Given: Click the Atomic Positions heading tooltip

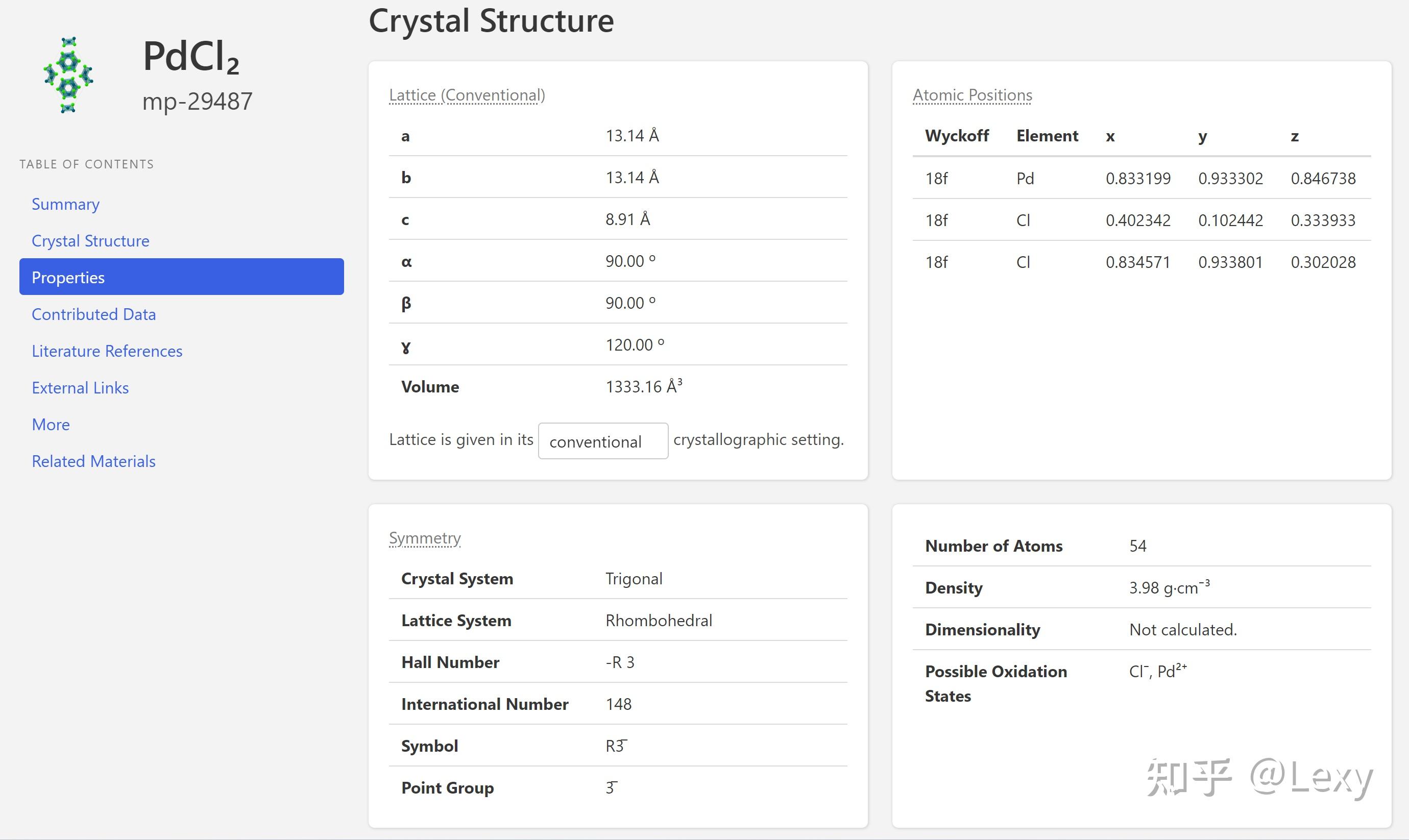Looking at the screenshot, I should pos(973,95).
